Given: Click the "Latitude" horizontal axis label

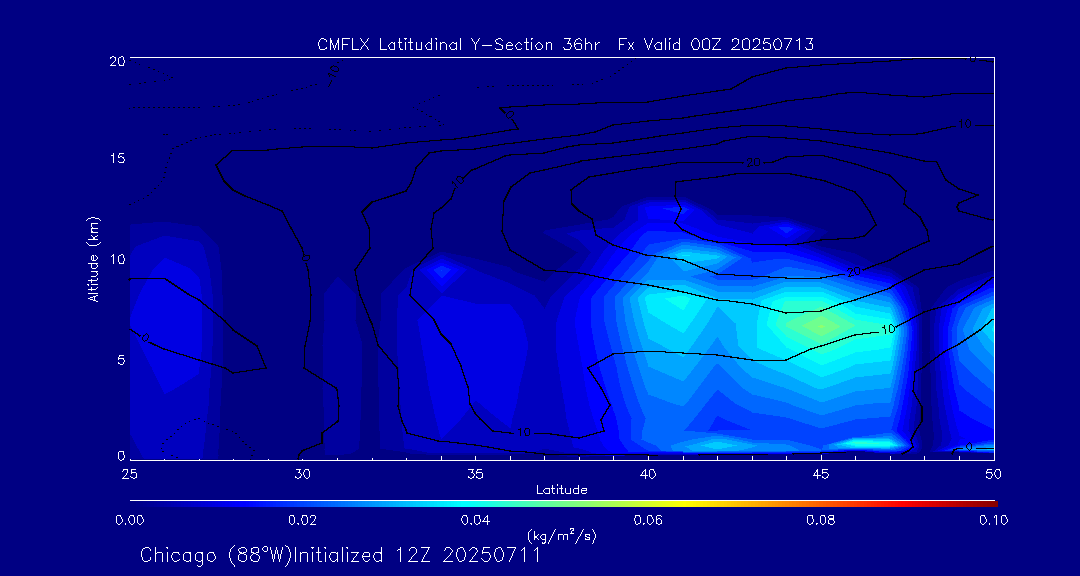Looking at the screenshot, I should (561, 491).
